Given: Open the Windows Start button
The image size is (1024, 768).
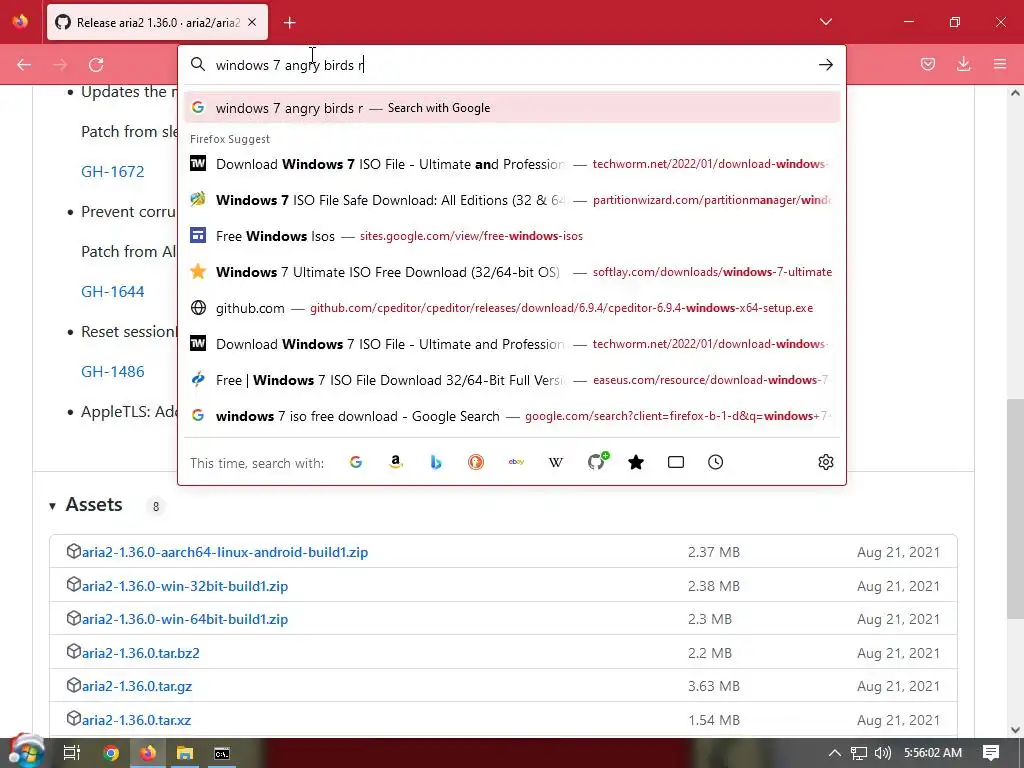Looking at the screenshot, I should [x=25, y=752].
